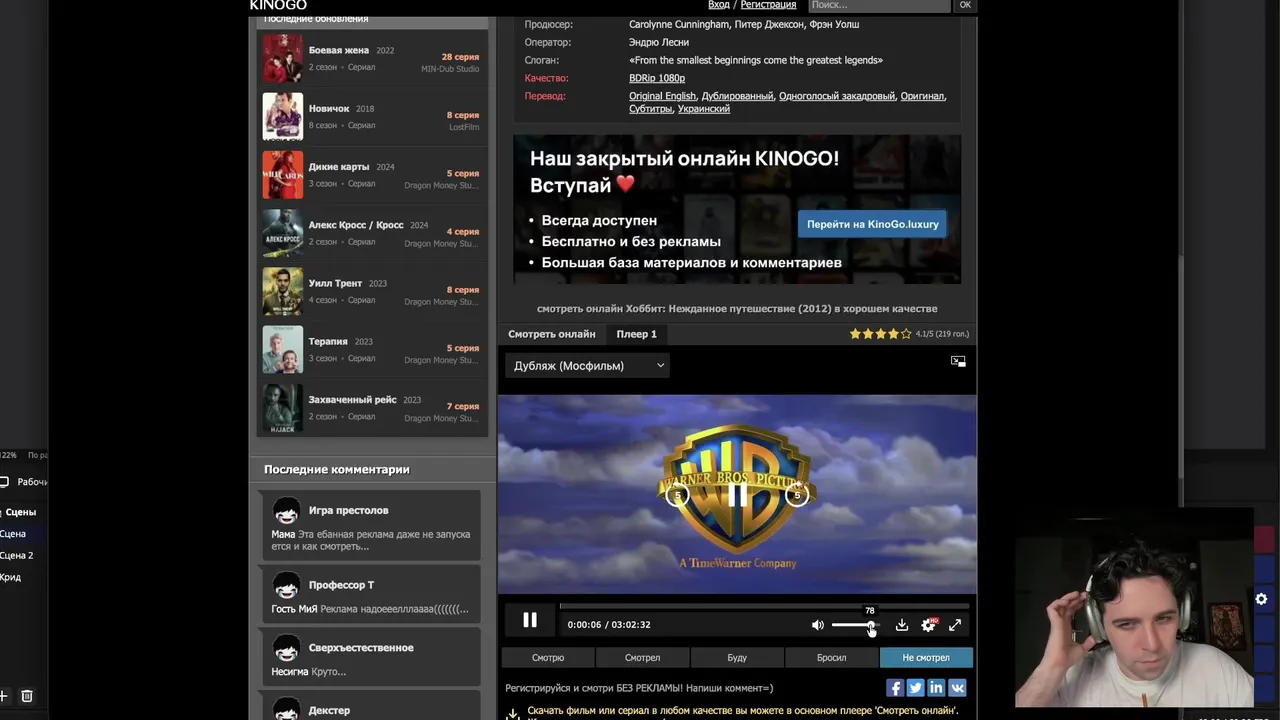The width and height of the screenshot is (1280, 720).
Task: Open Декстер comment title
Action: pyautogui.click(x=329, y=710)
